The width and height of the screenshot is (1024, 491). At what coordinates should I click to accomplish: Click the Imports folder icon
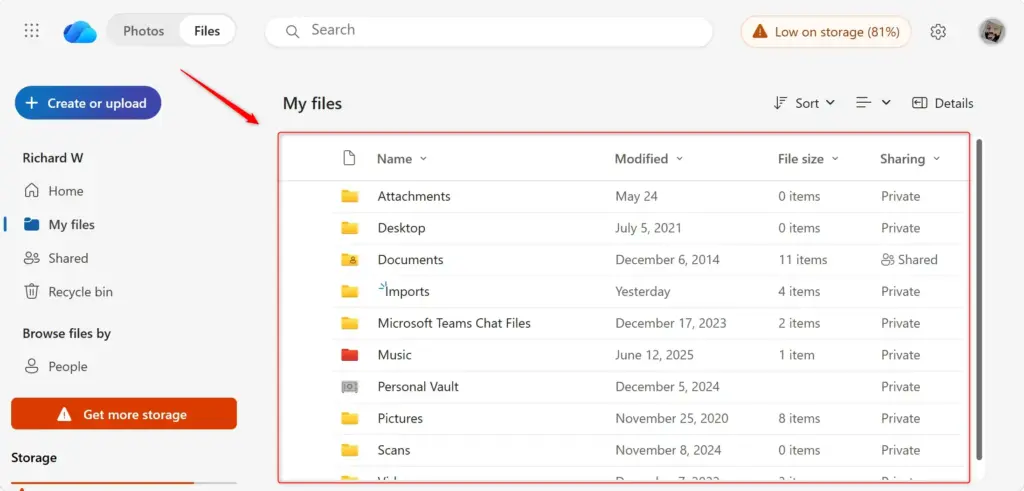coord(350,291)
